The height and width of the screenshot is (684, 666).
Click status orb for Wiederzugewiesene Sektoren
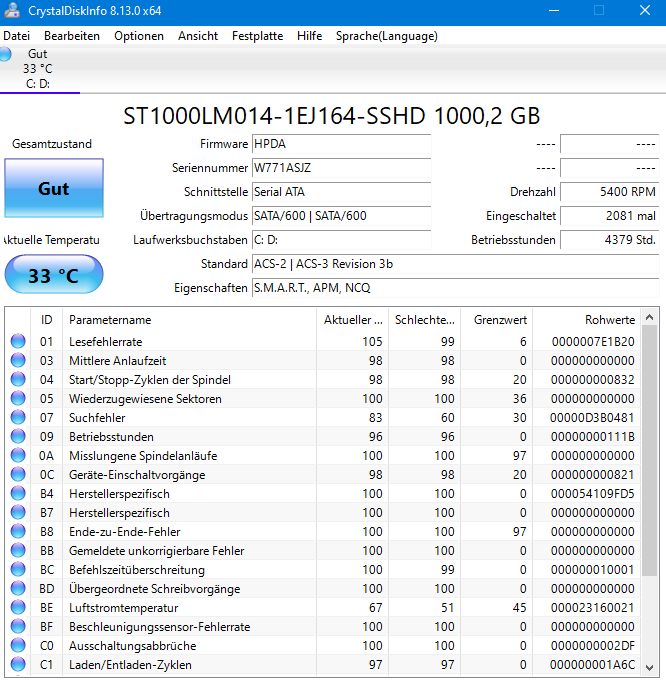[x=18, y=398]
